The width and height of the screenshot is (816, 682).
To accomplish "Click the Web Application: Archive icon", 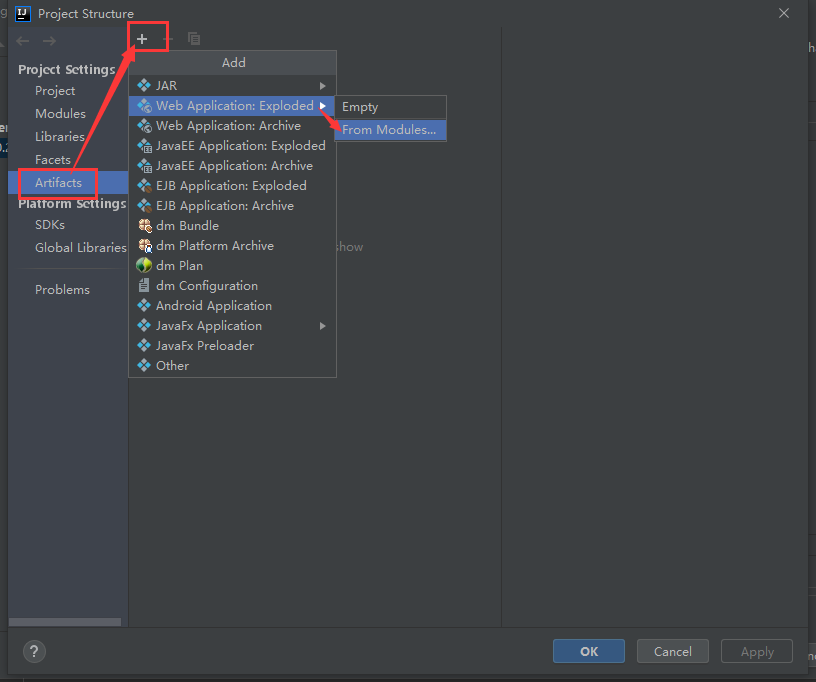I will [x=144, y=125].
